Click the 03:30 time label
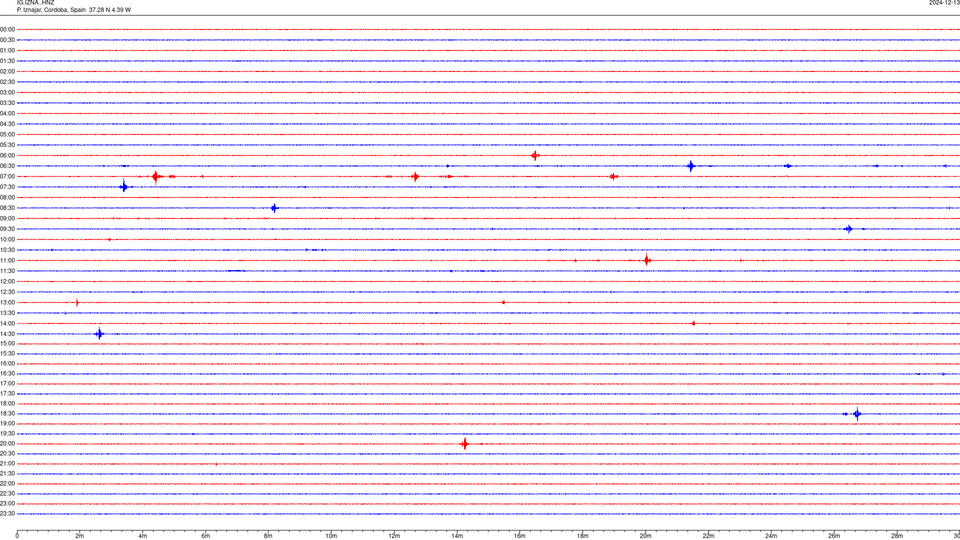960x540 pixels. tap(7, 103)
